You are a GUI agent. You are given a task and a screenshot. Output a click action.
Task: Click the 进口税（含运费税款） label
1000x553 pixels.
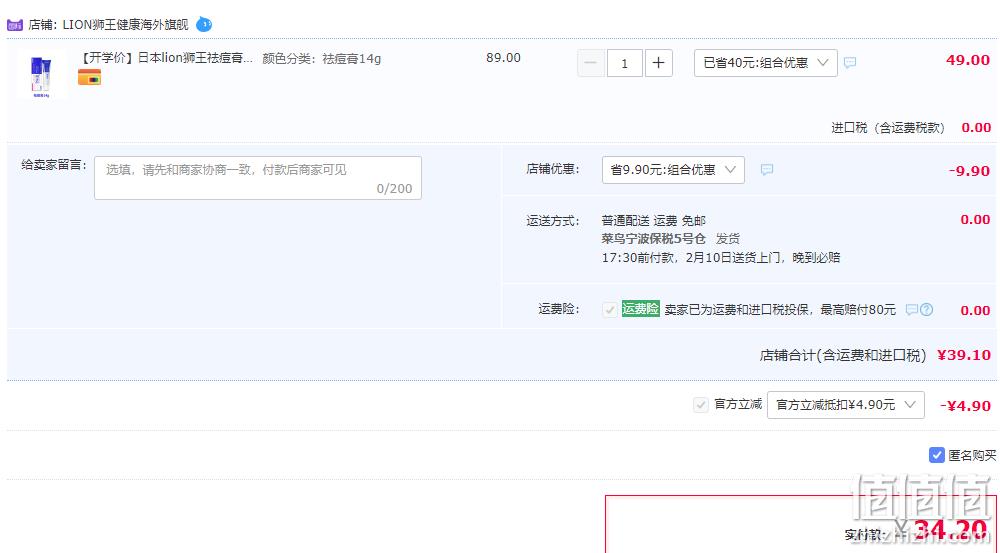[x=888, y=128]
